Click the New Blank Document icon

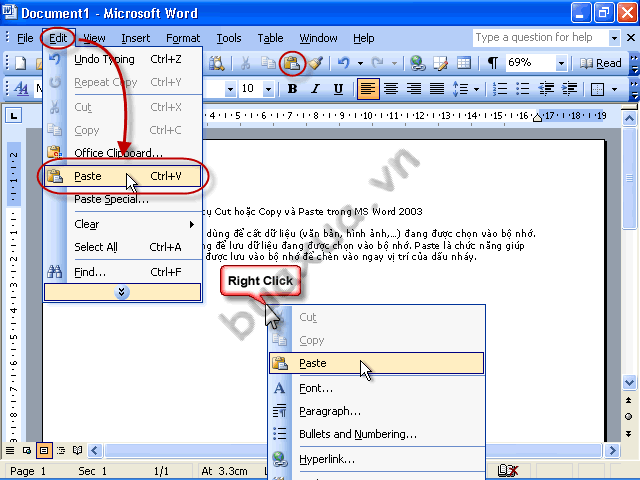[x=20, y=63]
